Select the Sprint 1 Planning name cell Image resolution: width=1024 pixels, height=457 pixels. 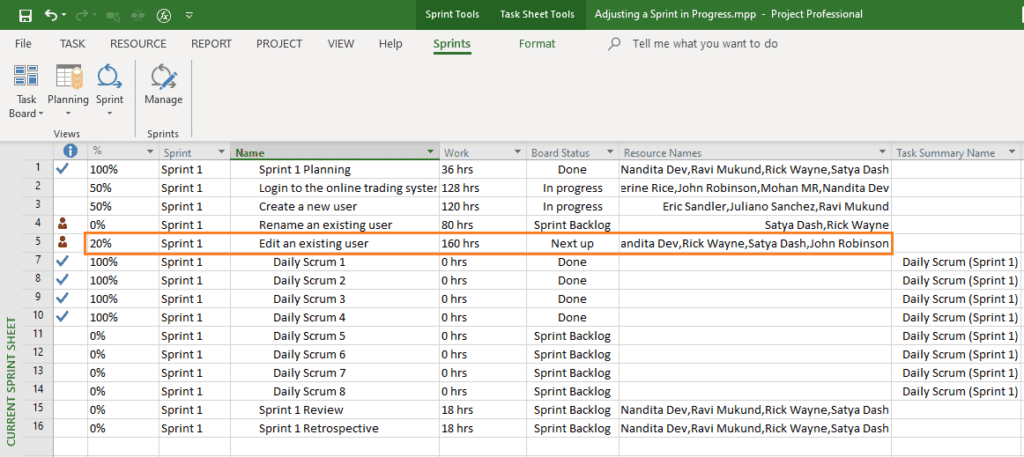point(334,170)
